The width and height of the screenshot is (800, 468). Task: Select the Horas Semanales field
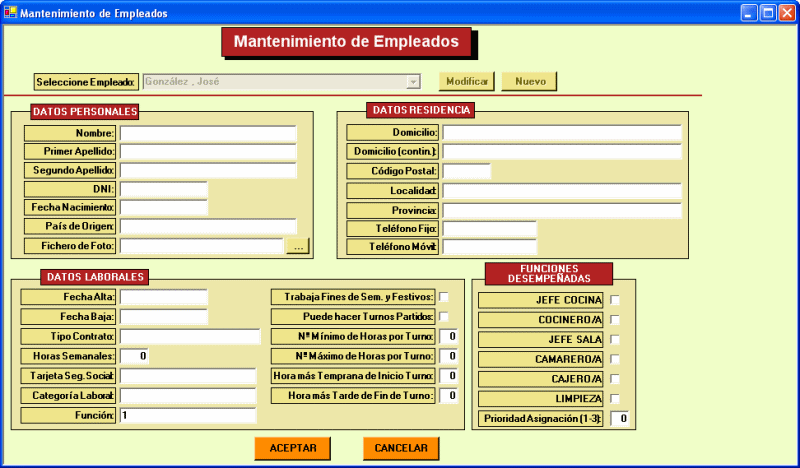click(x=135, y=356)
